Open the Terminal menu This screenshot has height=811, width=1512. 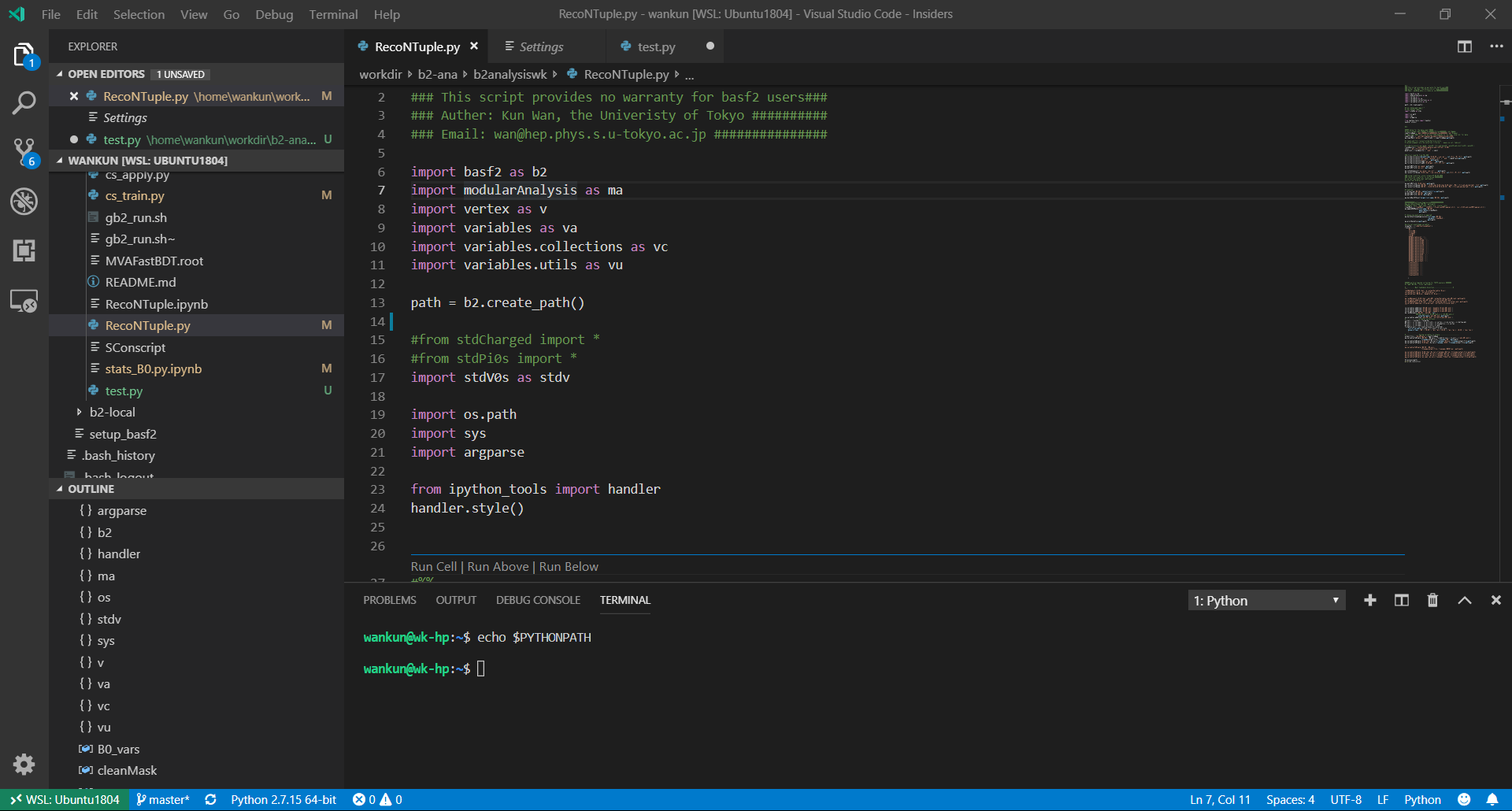pyautogui.click(x=333, y=14)
